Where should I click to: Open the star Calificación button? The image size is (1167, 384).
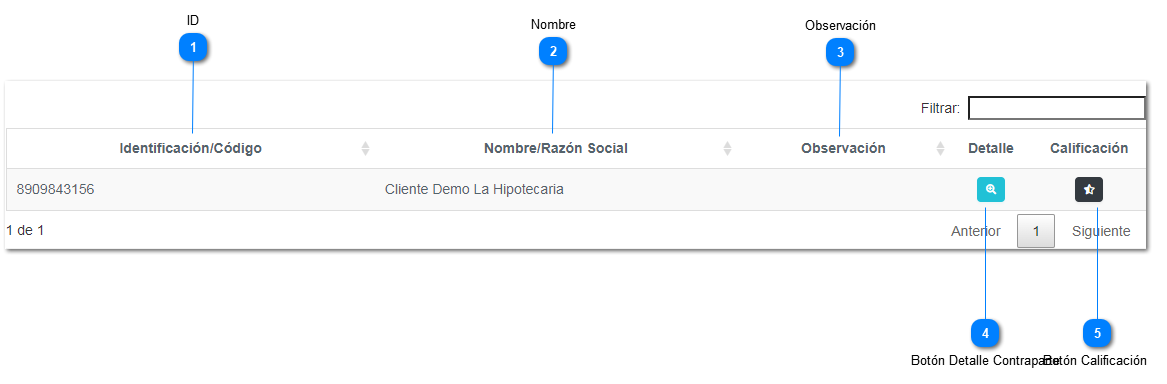tap(1089, 190)
